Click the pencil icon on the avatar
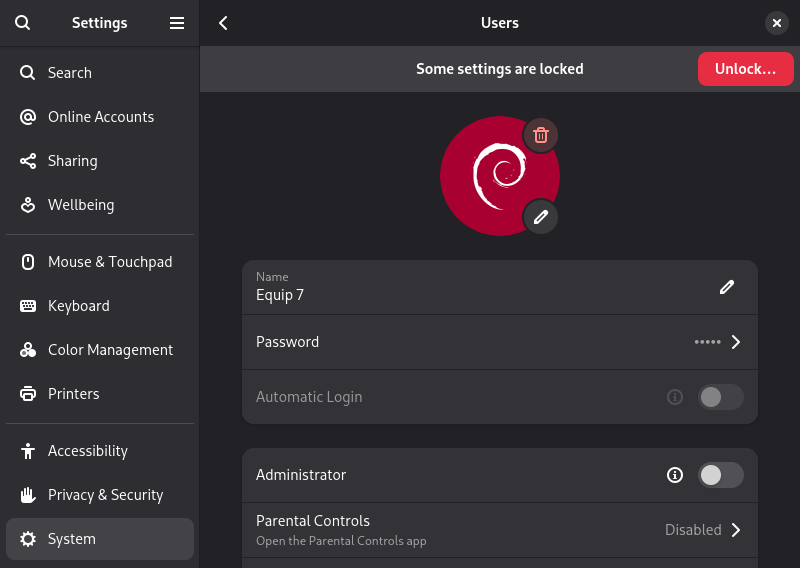 coord(541,216)
